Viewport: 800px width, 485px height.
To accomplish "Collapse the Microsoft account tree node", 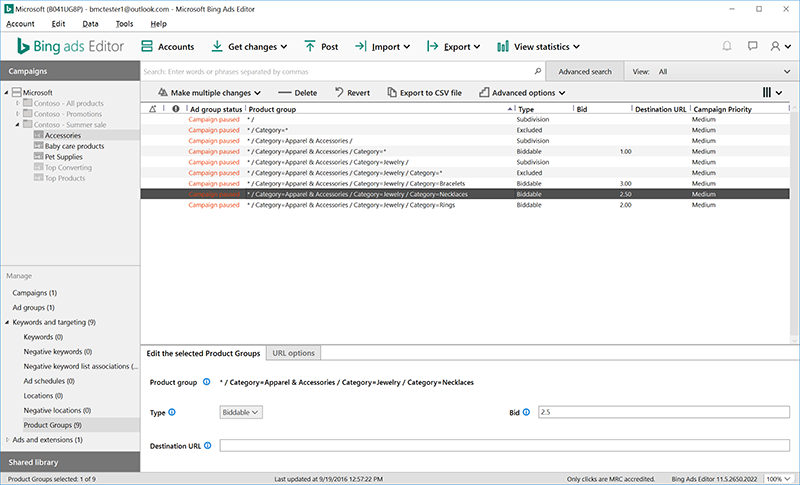I will click(7, 92).
